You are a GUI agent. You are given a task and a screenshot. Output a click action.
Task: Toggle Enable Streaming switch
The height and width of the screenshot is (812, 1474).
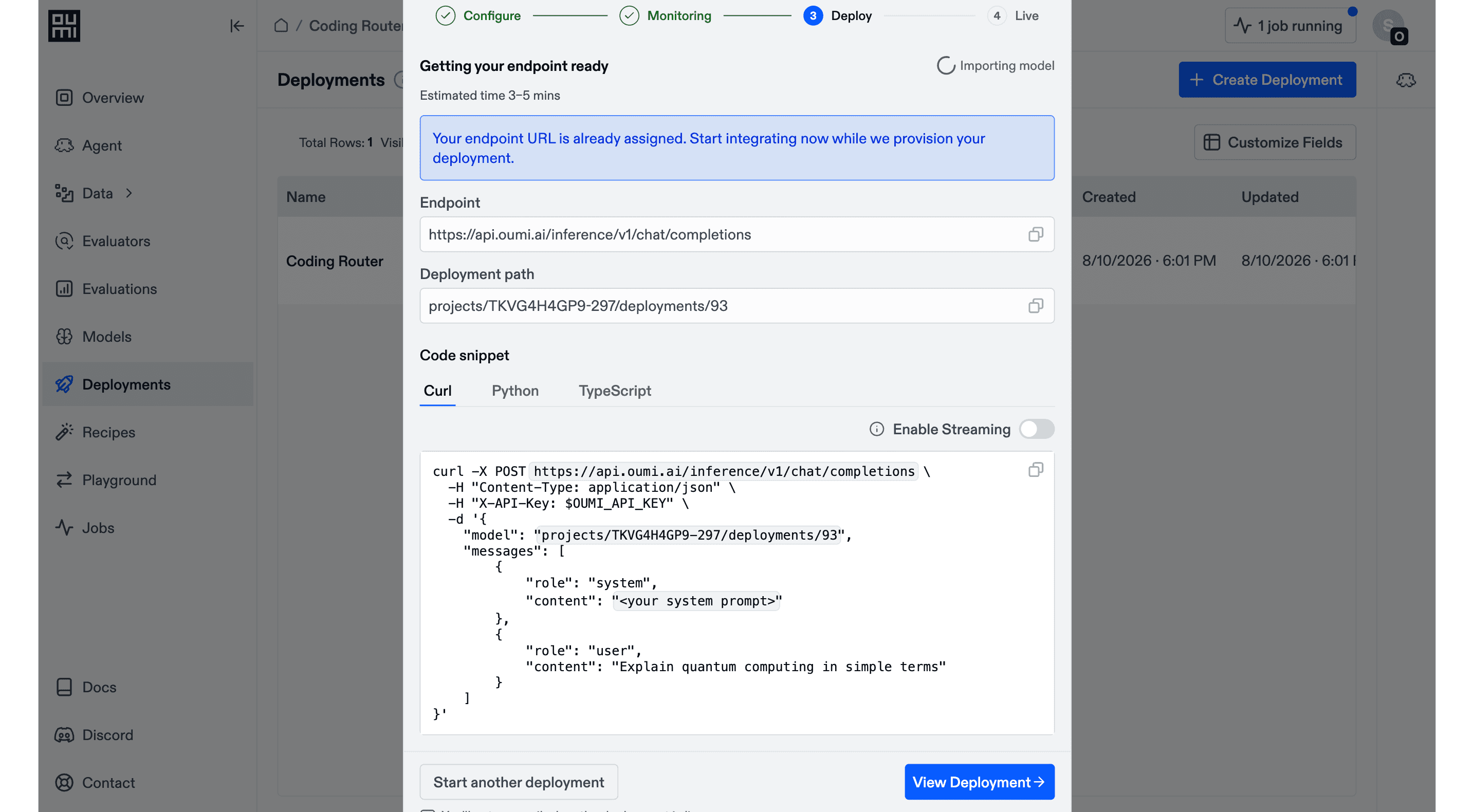(x=1036, y=429)
